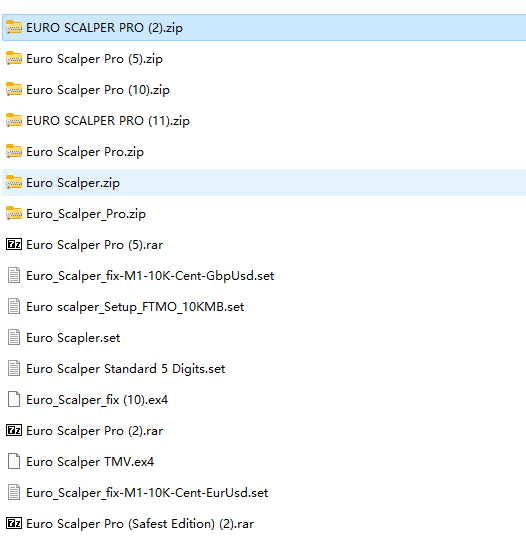Select the file name Euro Scalper Pro (2).rar
The height and width of the screenshot is (551, 526).
[95, 431]
